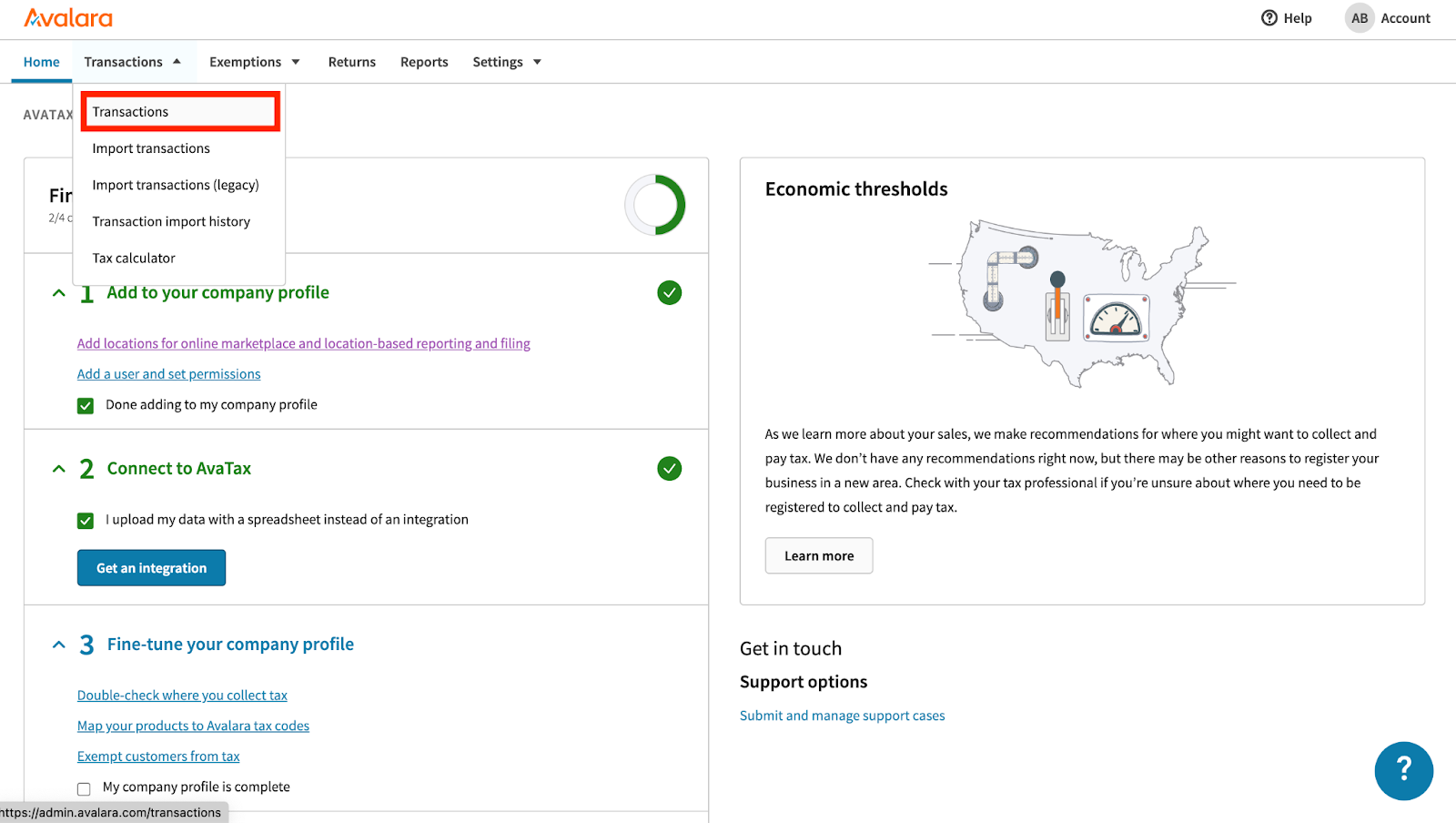Open Double-check where you collect tax link

[x=182, y=696]
